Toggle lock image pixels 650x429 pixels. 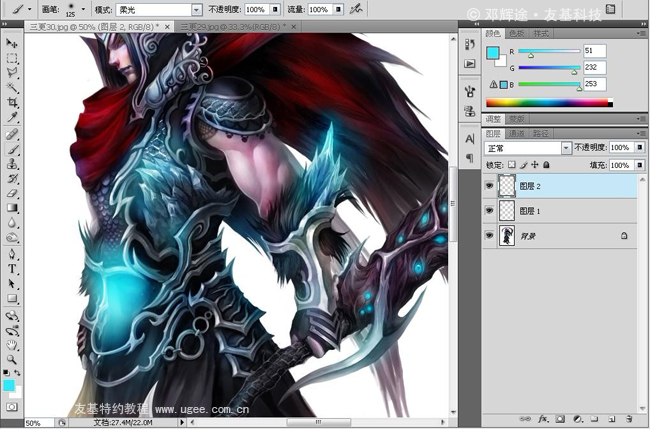(x=524, y=165)
